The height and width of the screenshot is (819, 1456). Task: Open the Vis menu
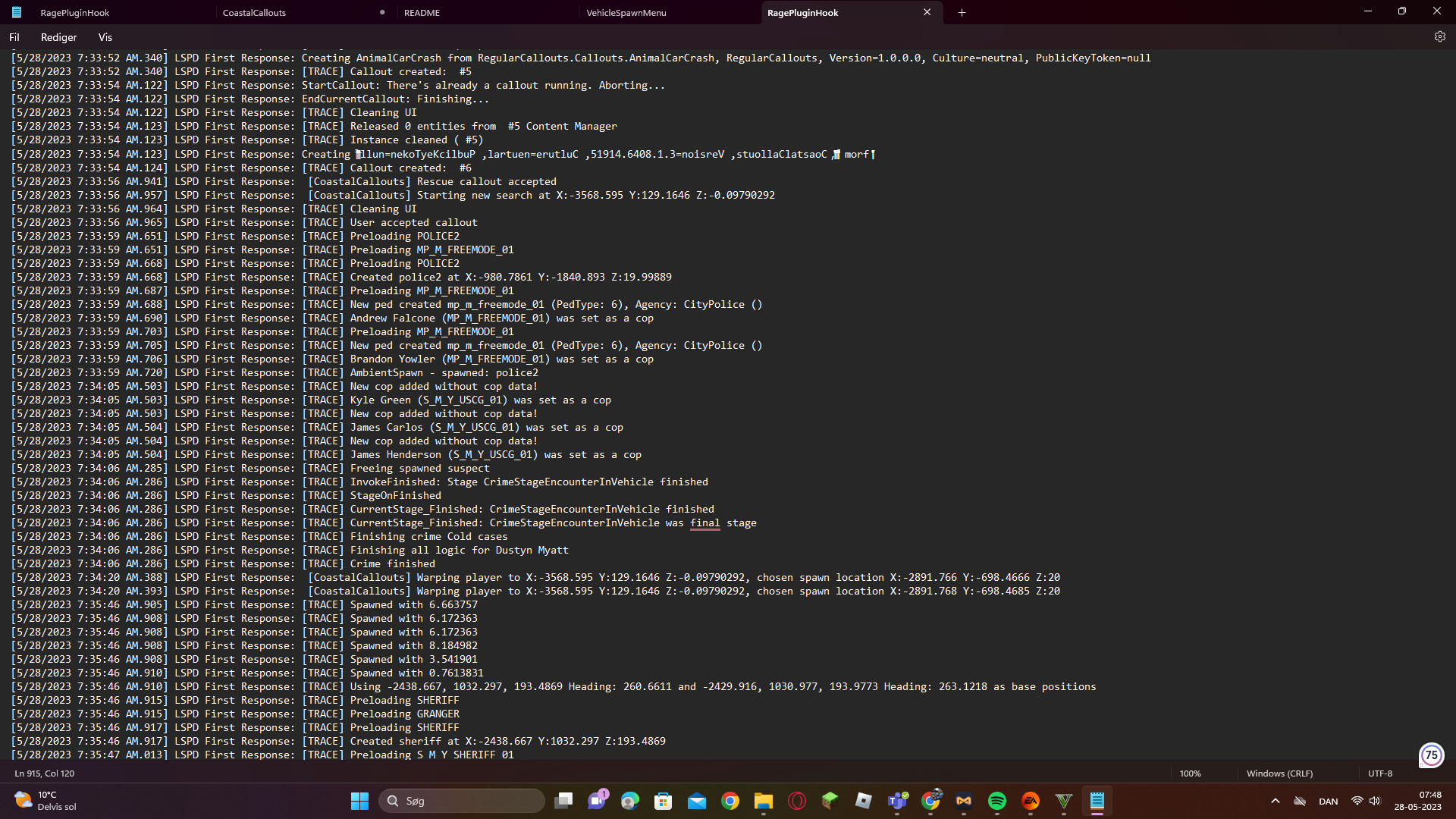105,37
